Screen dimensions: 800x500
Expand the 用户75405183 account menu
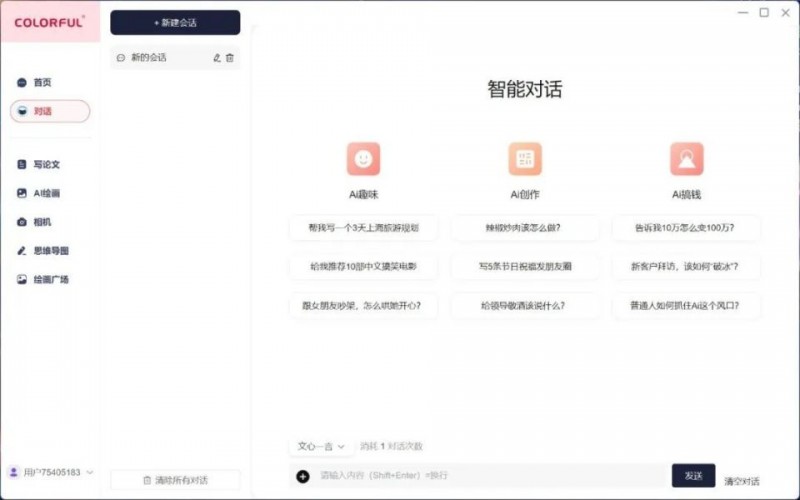click(x=89, y=472)
